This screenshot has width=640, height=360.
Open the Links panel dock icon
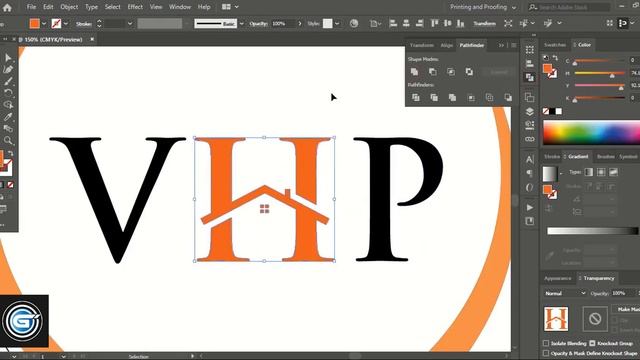click(530, 139)
